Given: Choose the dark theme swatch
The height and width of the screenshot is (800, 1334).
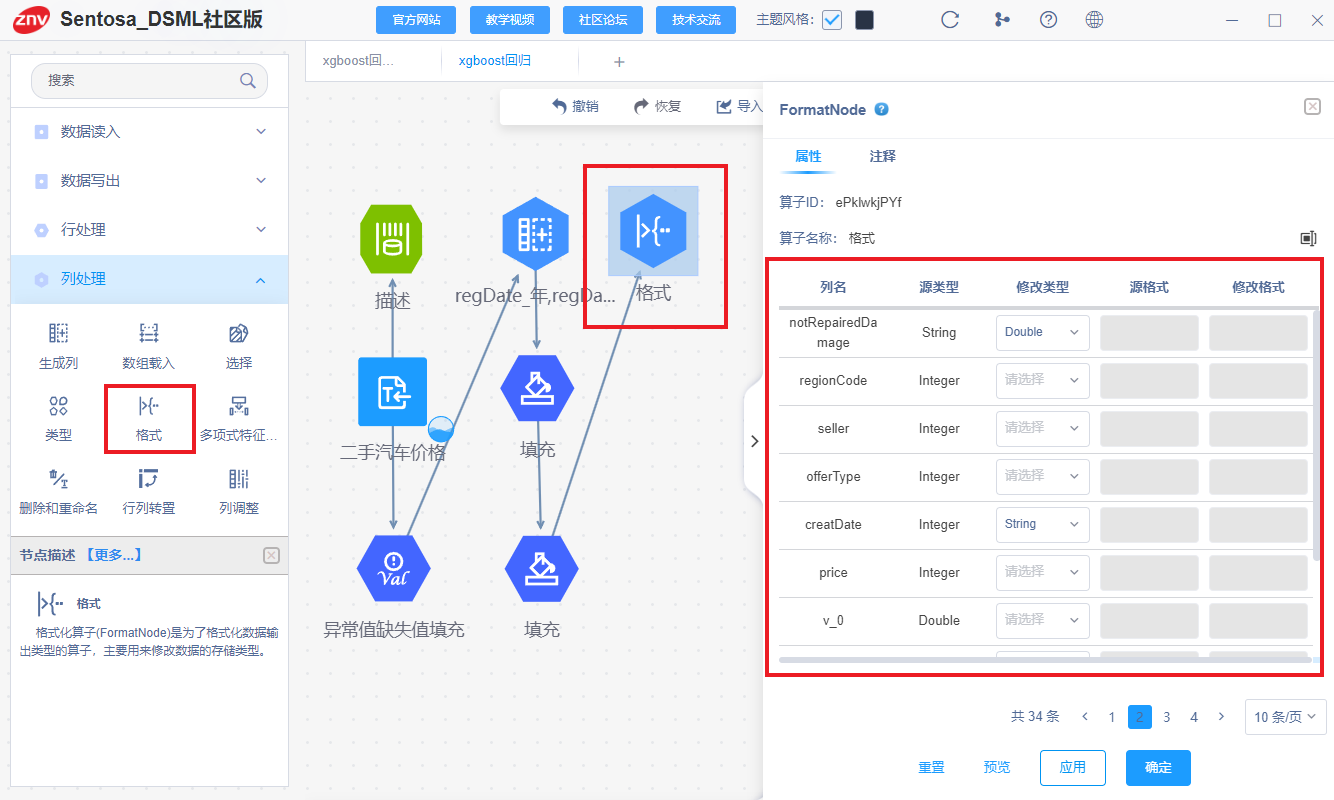Looking at the screenshot, I should click(x=864, y=20).
